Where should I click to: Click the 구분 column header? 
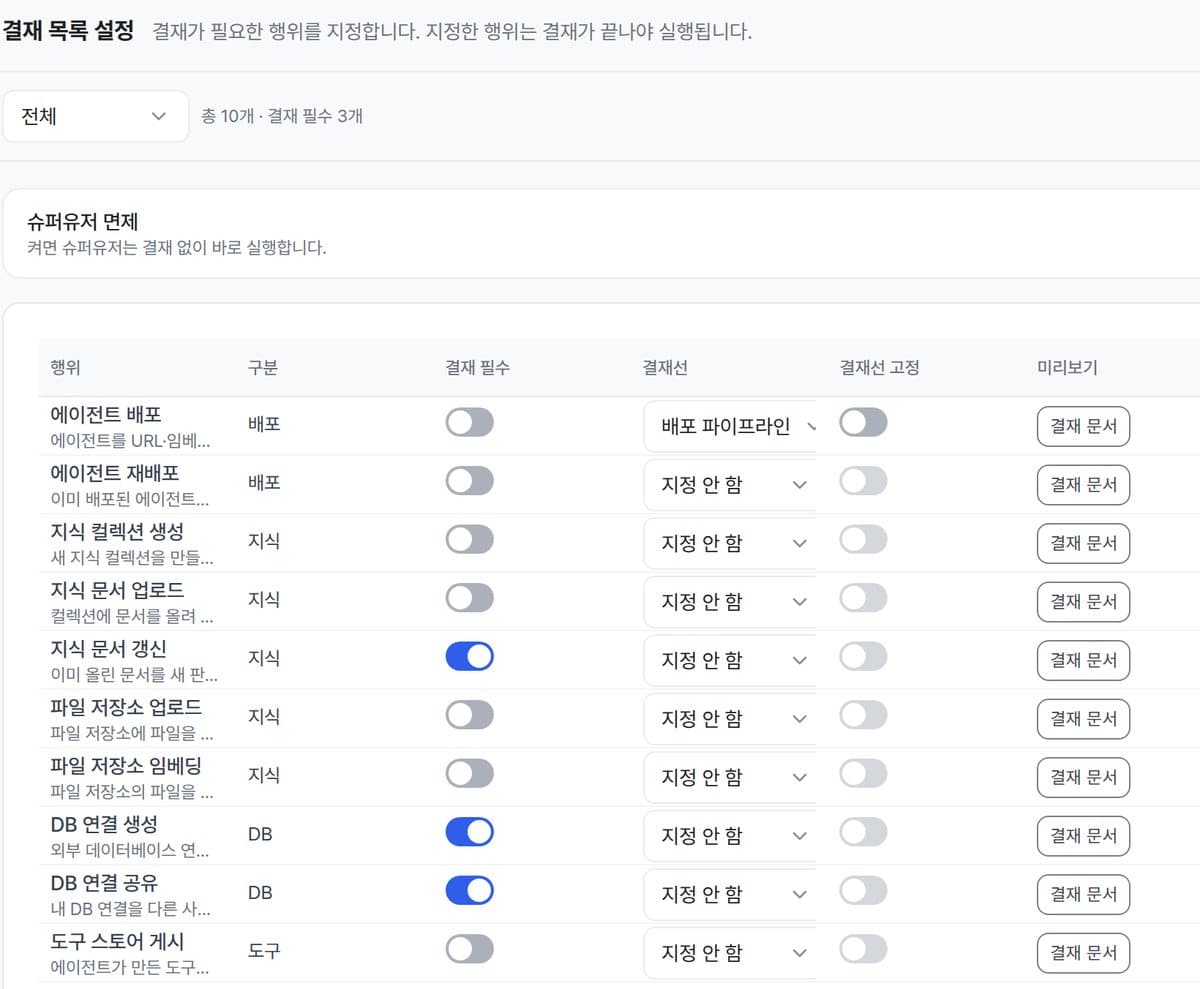coord(263,368)
